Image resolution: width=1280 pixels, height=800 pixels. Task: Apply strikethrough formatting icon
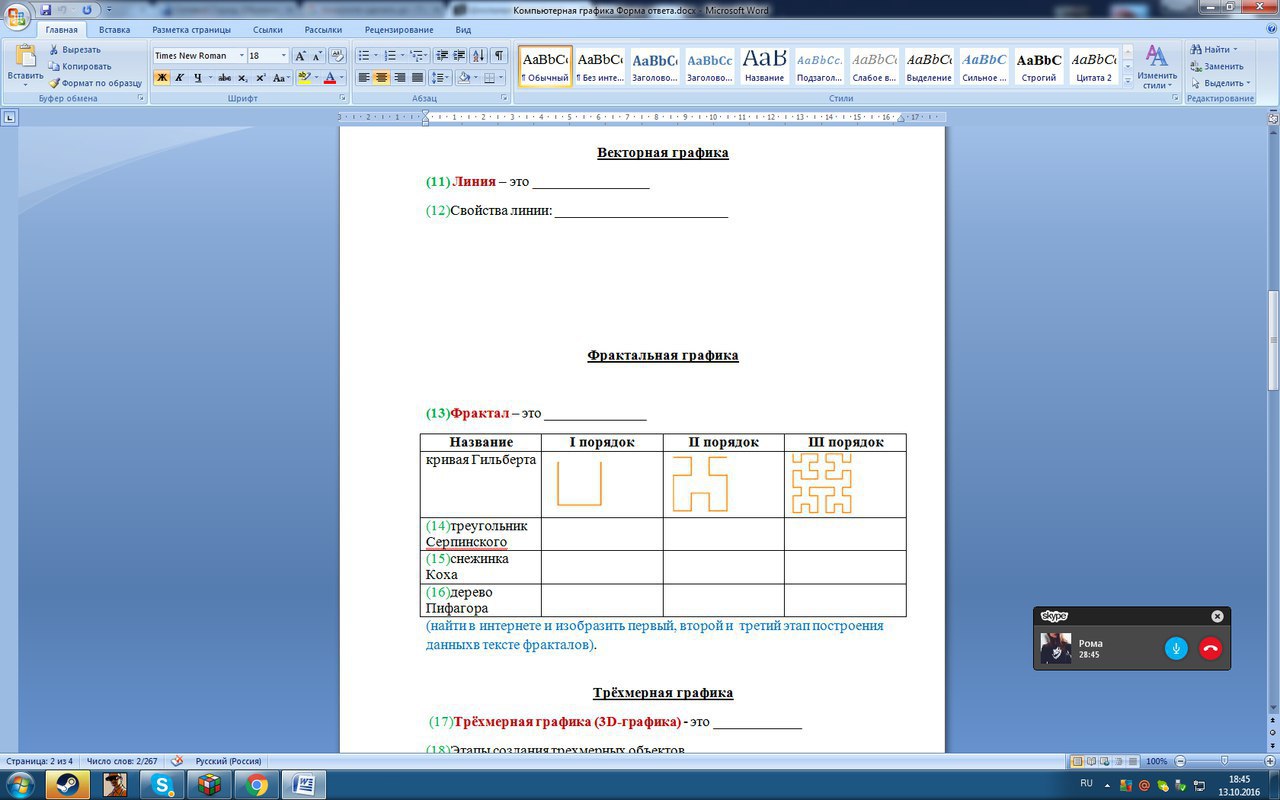click(x=224, y=78)
